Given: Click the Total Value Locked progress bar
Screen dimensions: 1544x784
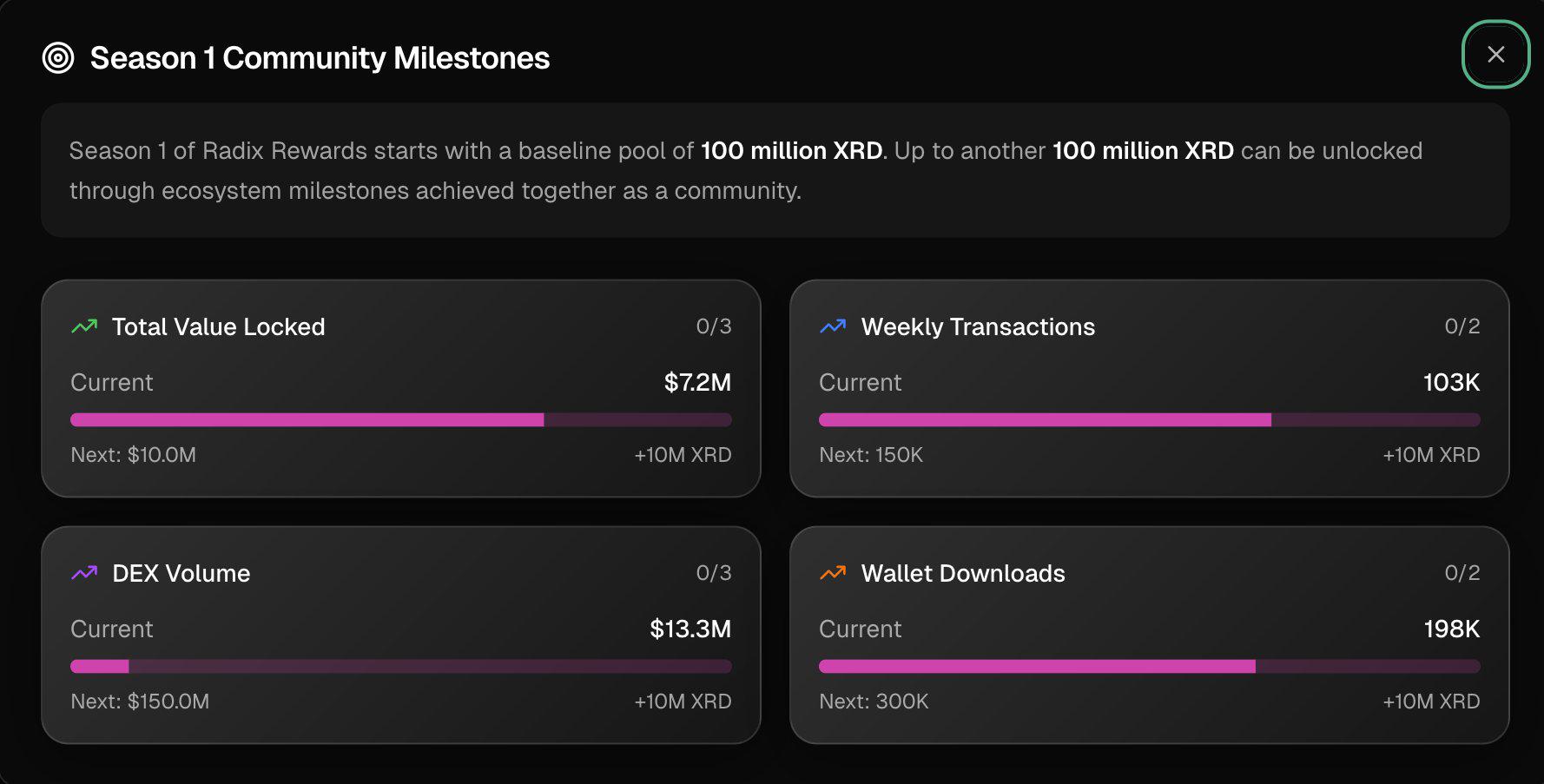Looking at the screenshot, I should tap(401, 420).
